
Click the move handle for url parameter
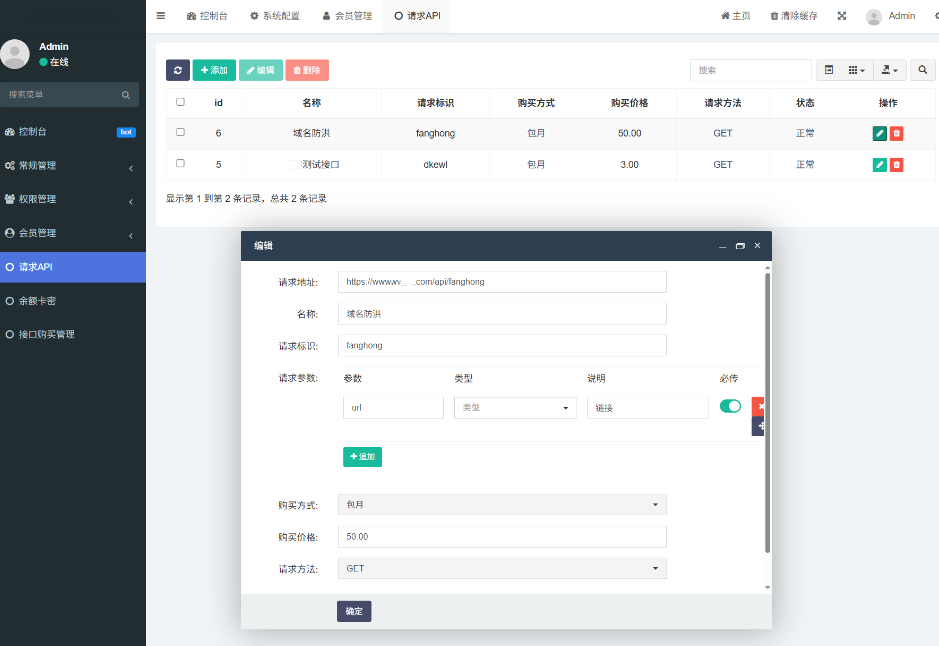point(759,426)
